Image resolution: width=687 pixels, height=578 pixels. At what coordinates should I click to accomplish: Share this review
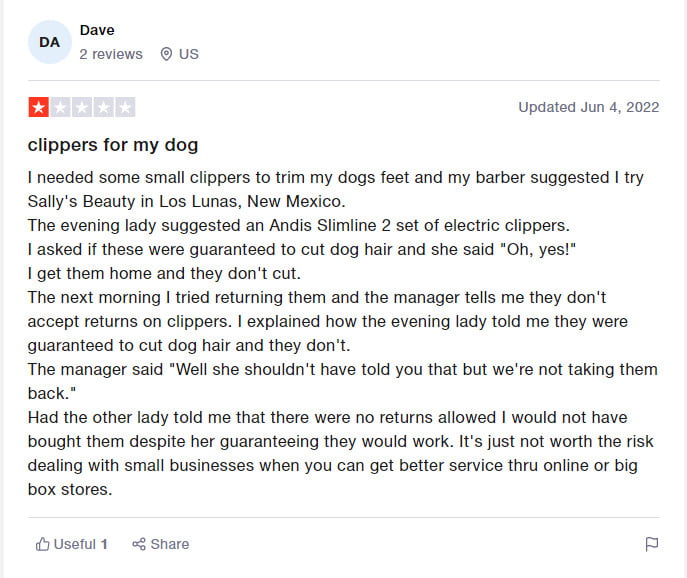pyautogui.click(x=161, y=544)
